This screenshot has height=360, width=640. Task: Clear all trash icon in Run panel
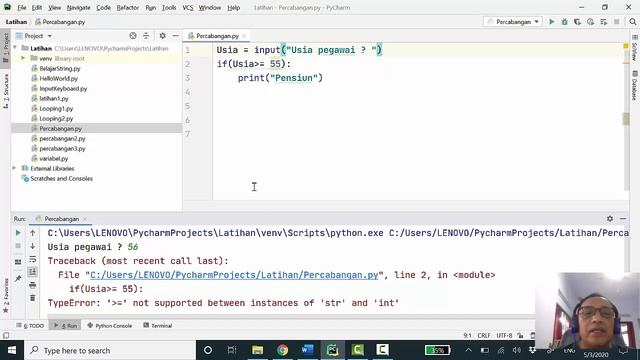pyautogui.click(x=33, y=298)
